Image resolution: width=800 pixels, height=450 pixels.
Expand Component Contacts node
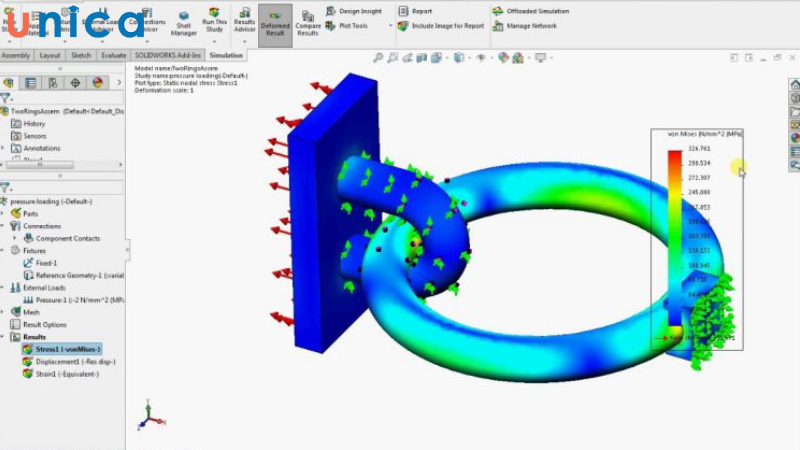click(14, 238)
